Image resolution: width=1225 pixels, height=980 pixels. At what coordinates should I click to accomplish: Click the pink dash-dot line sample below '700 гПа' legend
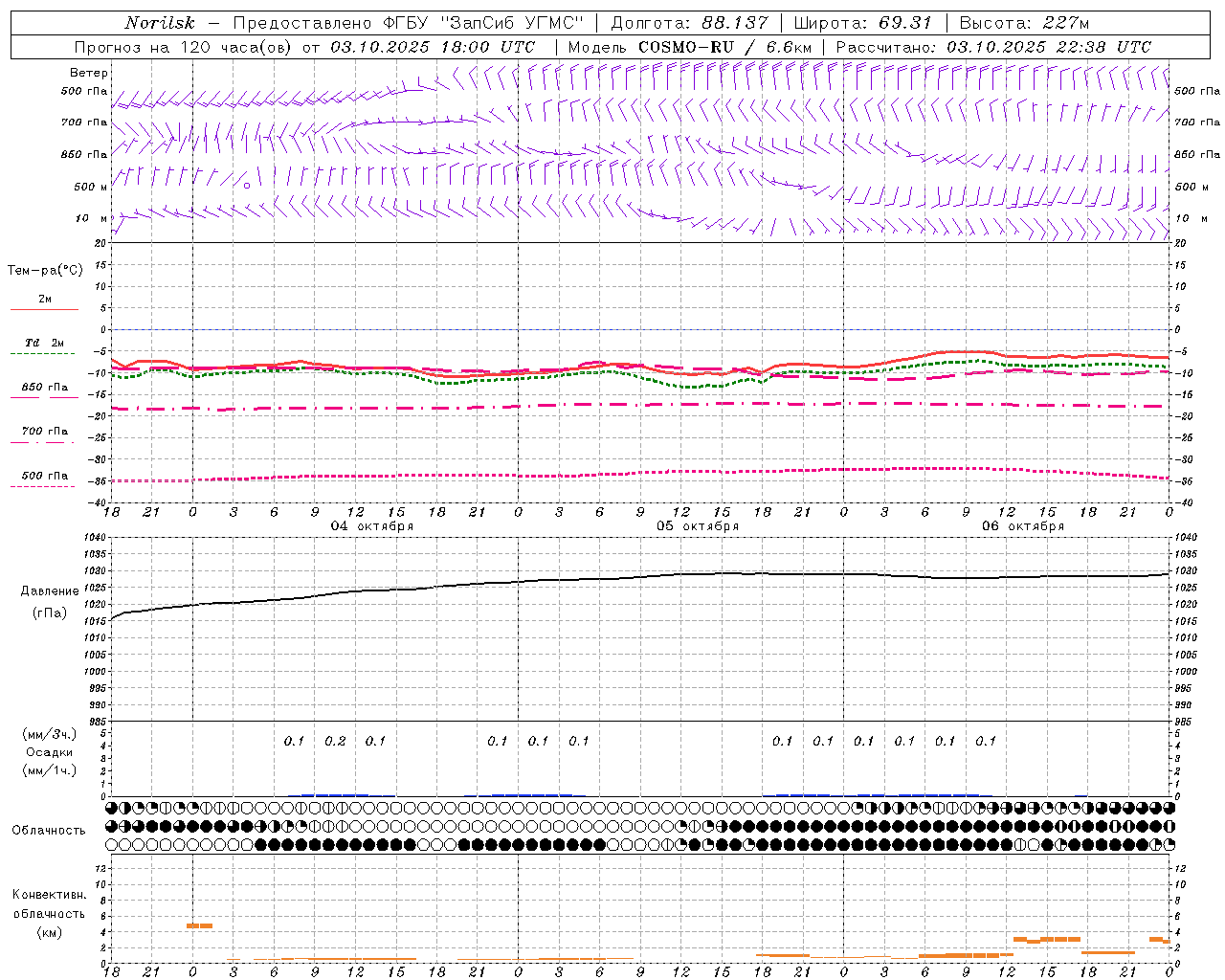43,442
